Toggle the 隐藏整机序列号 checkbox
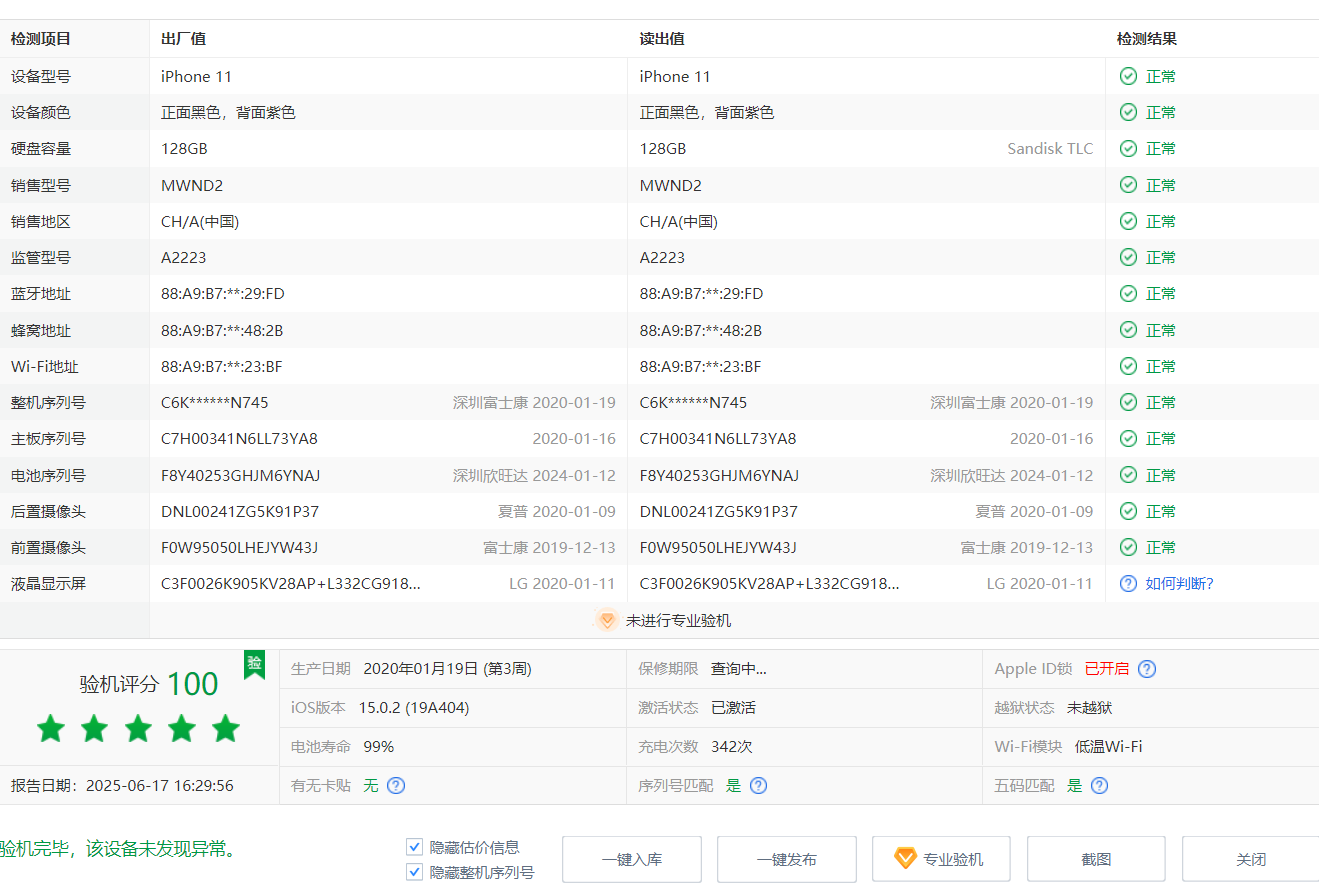The width and height of the screenshot is (1319, 887). pyautogui.click(x=415, y=872)
